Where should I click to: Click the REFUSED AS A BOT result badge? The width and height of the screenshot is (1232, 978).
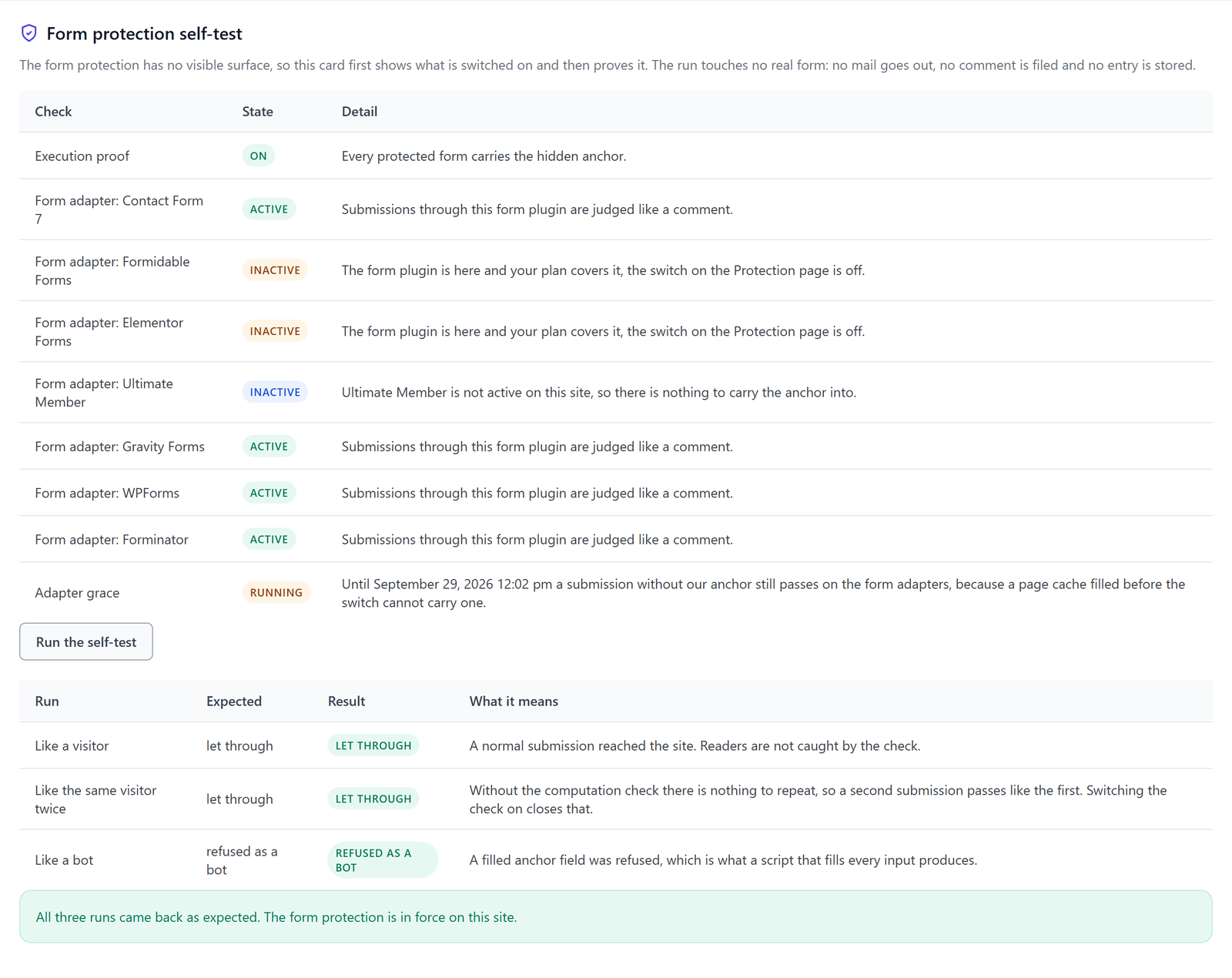coord(383,860)
